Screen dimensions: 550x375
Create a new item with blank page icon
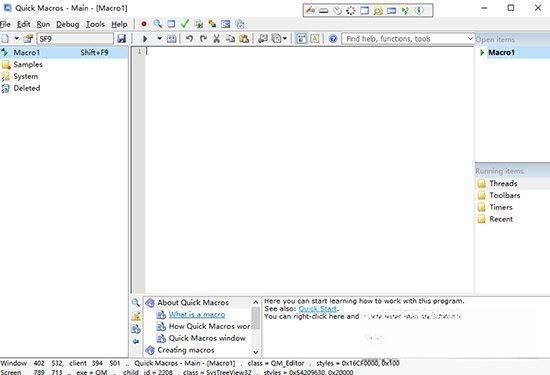coord(5,39)
